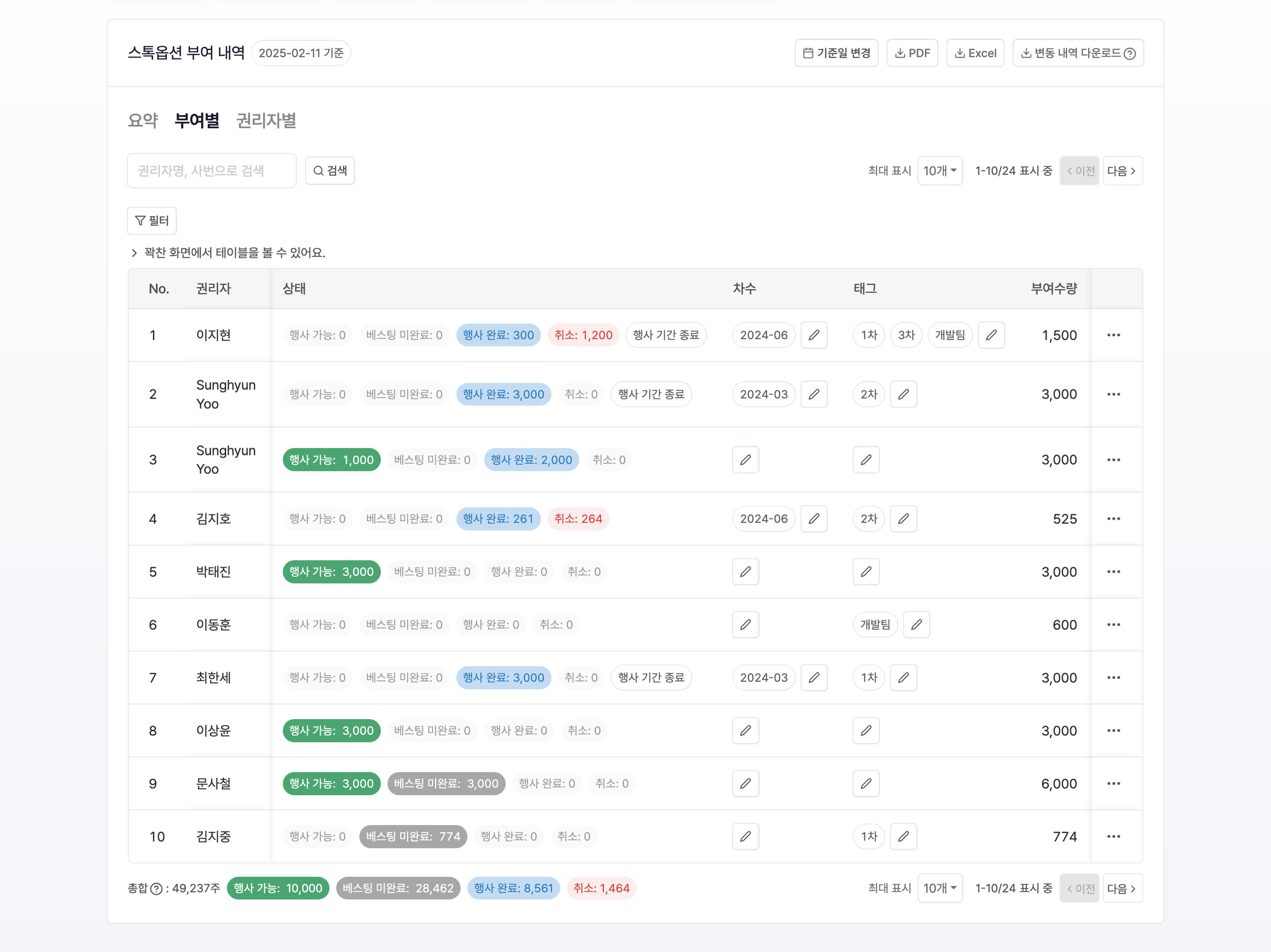
Task: Switch to 요약 tab
Action: (x=142, y=121)
